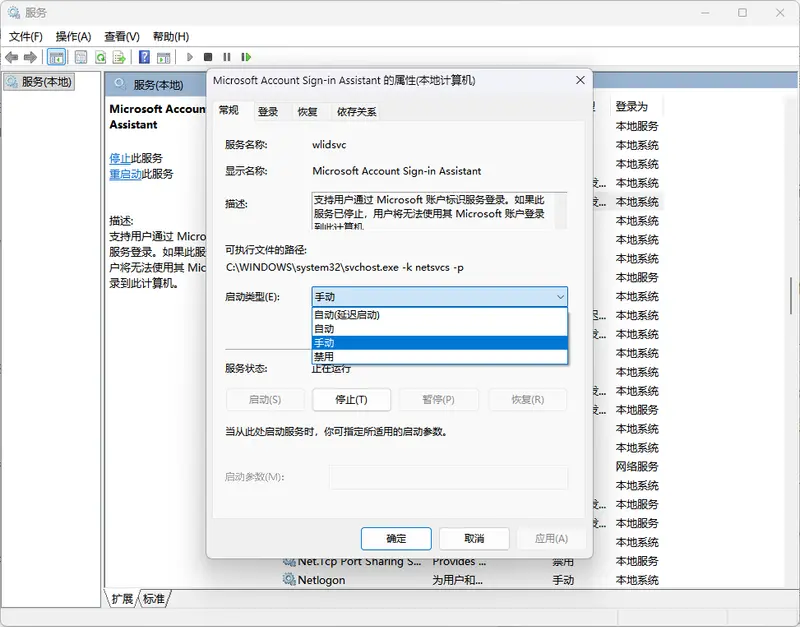Image resolution: width=800 pixels, height=627 pixels.
Task: Select the Net.Tcp Port Sharing service row
Action: pyautogui.click(x=469, y=562)
